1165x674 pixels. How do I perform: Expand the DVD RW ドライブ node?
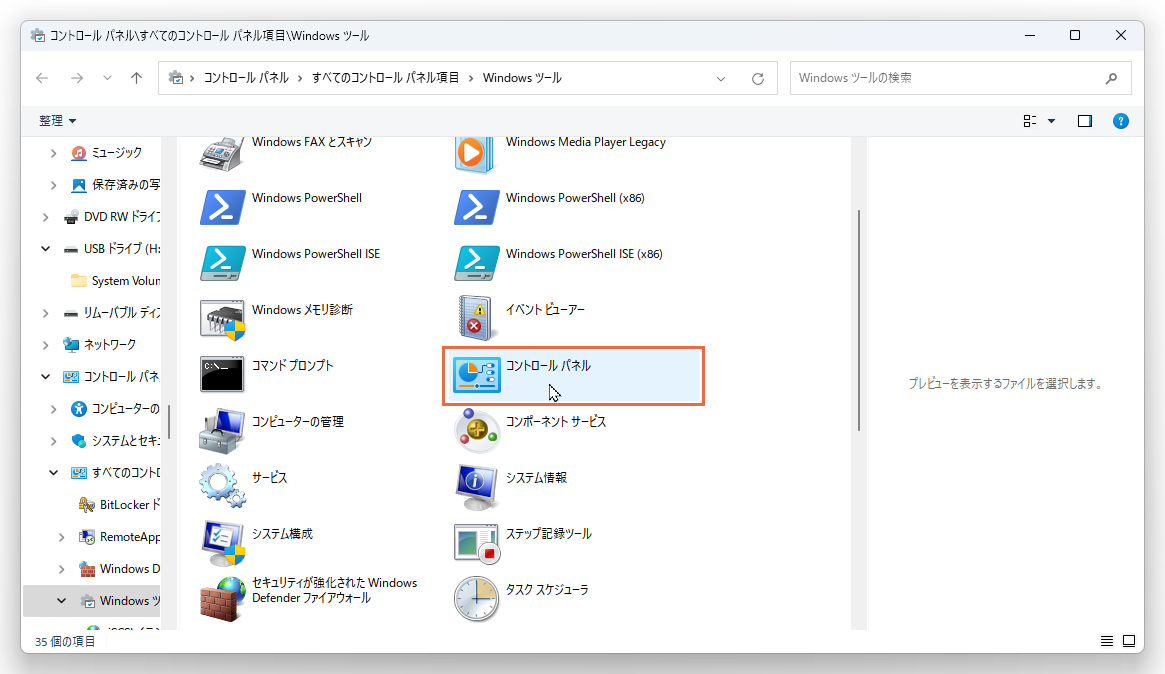click(45, 217)
